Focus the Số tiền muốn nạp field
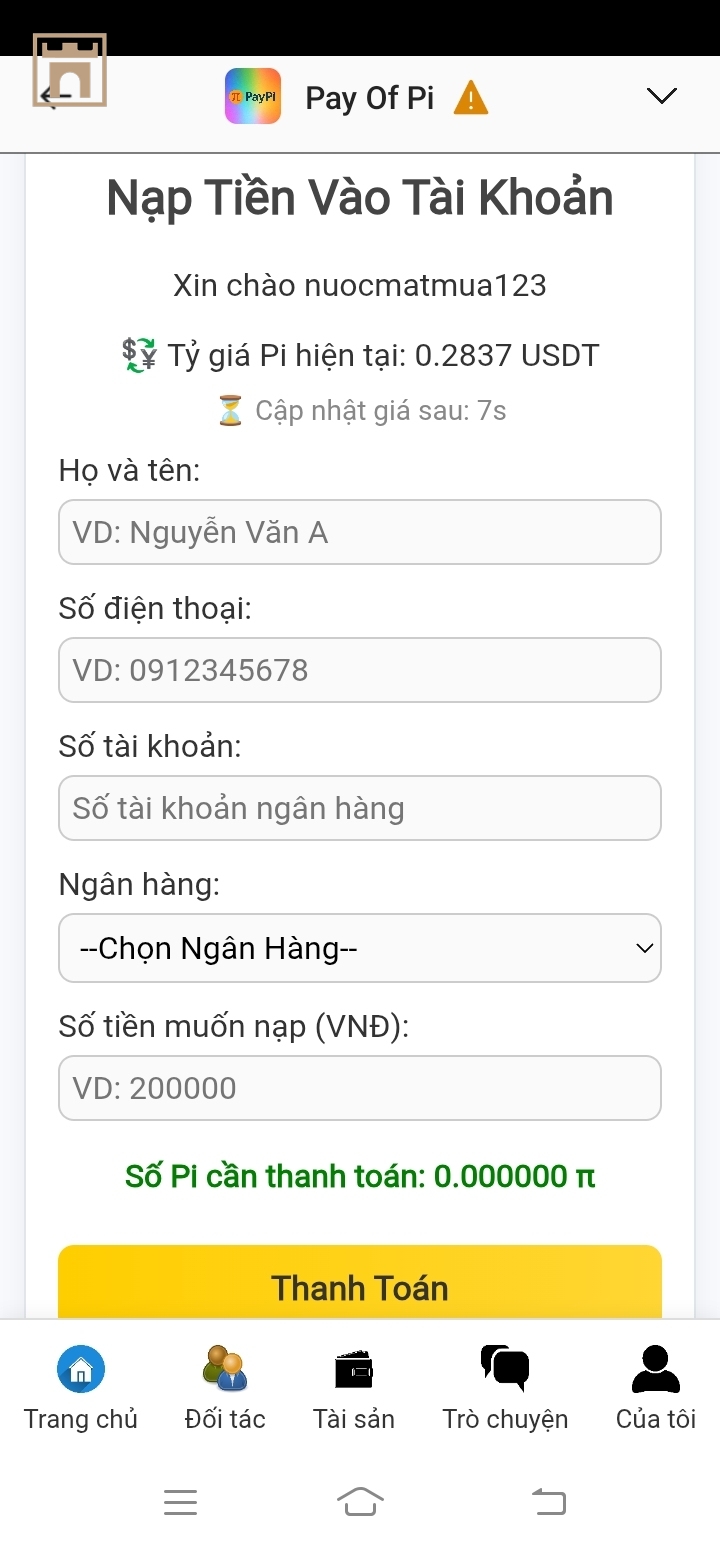Viewport: 720px width, 1544px height. [360, 1088]
